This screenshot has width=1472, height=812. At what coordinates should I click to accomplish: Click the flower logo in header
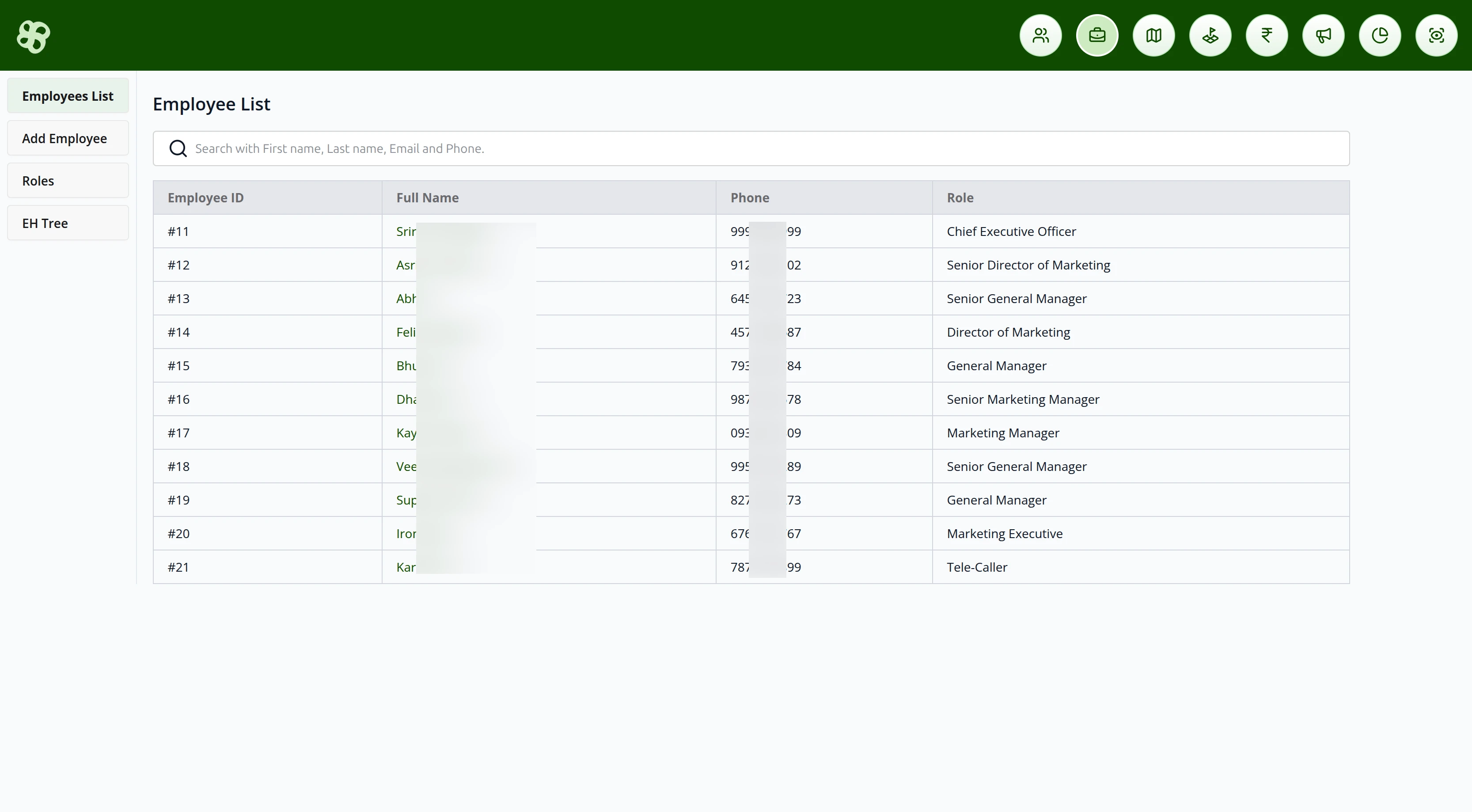[x=34, y=37]
